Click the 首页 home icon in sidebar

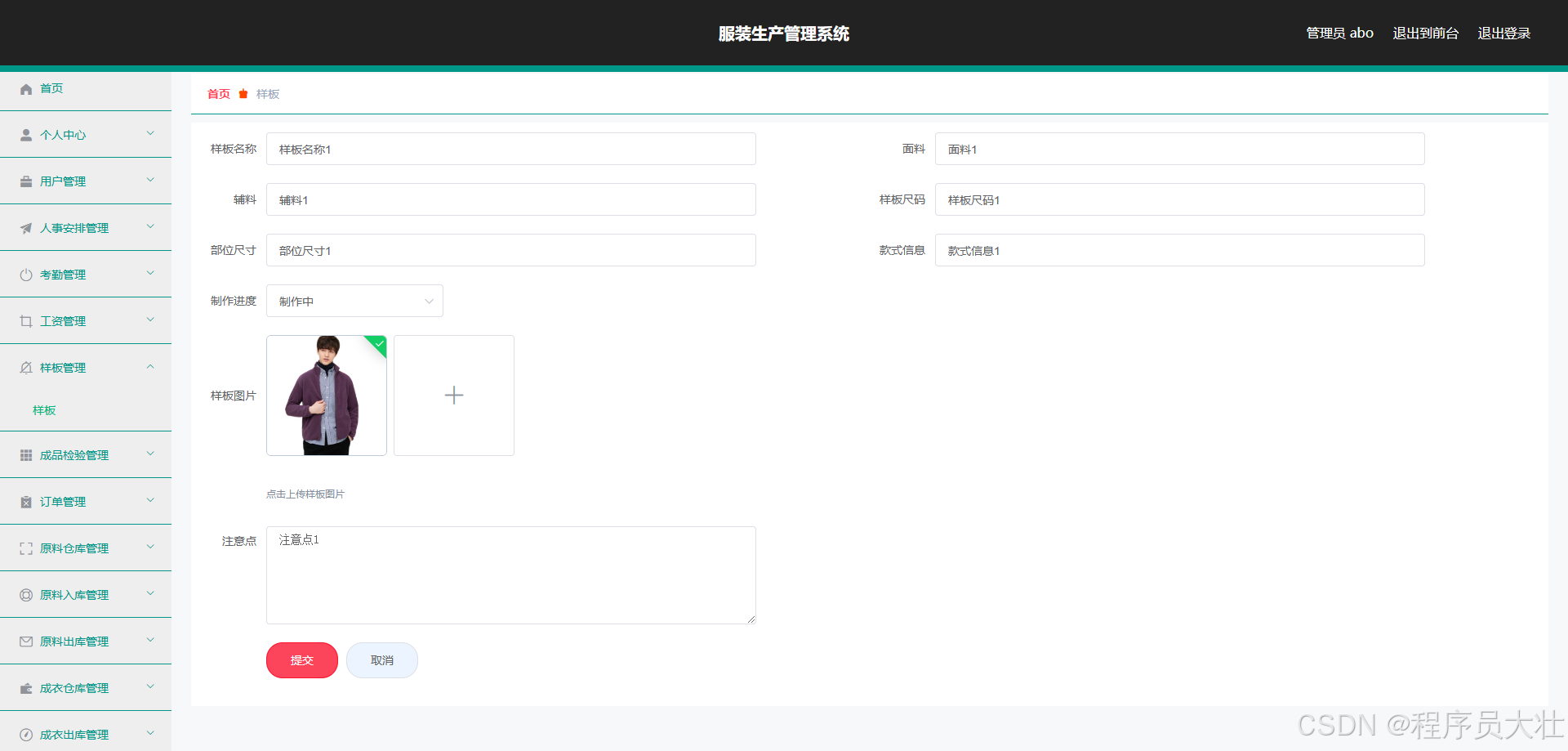[25, 88]
